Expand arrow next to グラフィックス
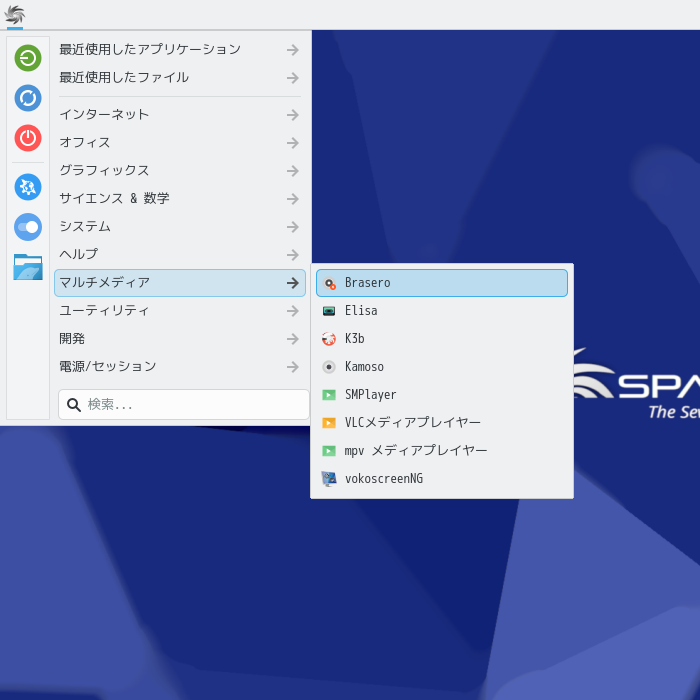The image size is (700, 700). (293, 171)
